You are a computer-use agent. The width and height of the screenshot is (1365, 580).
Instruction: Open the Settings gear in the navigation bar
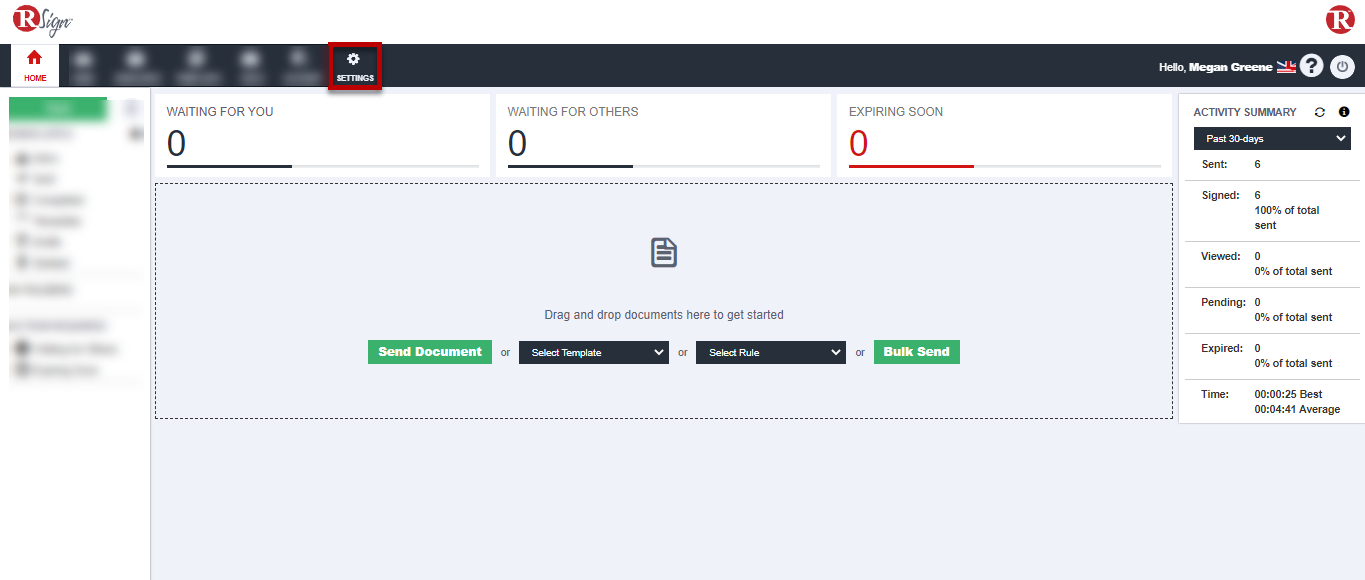(354, 64)
